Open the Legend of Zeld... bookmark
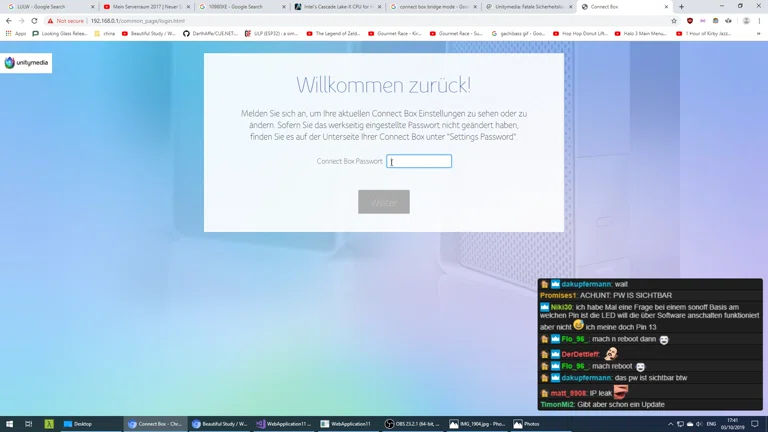This screenshot has height=432, width=768. pos(334,33)
